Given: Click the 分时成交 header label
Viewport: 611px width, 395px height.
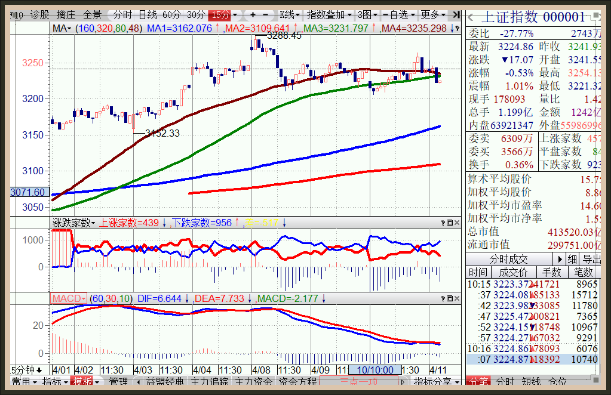Looking at the screenshot, I should click(x=509, y=259).
